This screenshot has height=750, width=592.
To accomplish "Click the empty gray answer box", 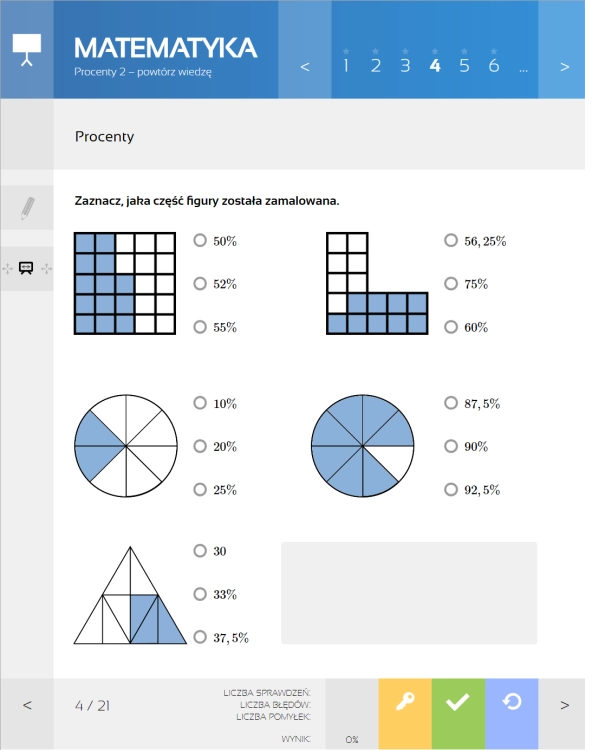I will pyautogui.click(x=409, y=593).
